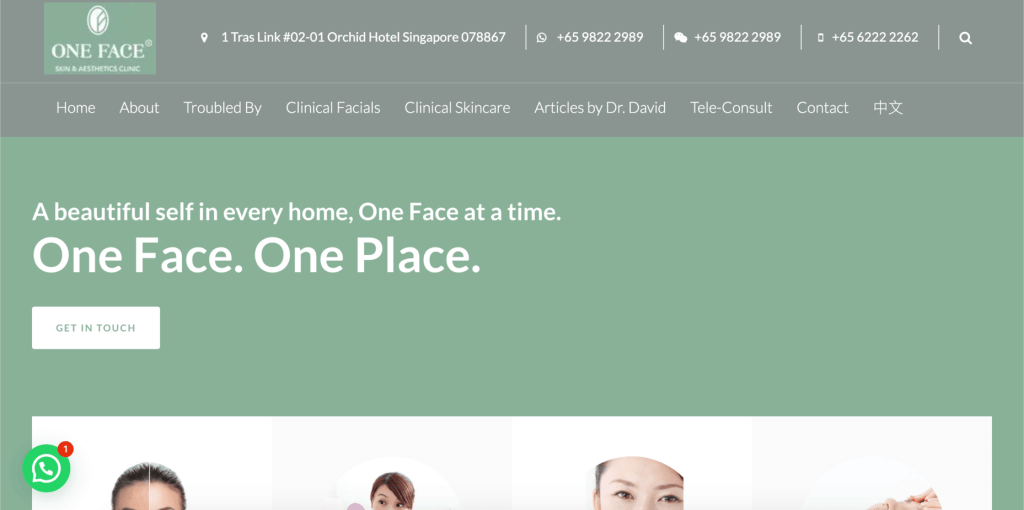This screenshot has height=510, width=1024.
Task: Expand the Clinical Skincare menu
Action: tap(457, 108)
